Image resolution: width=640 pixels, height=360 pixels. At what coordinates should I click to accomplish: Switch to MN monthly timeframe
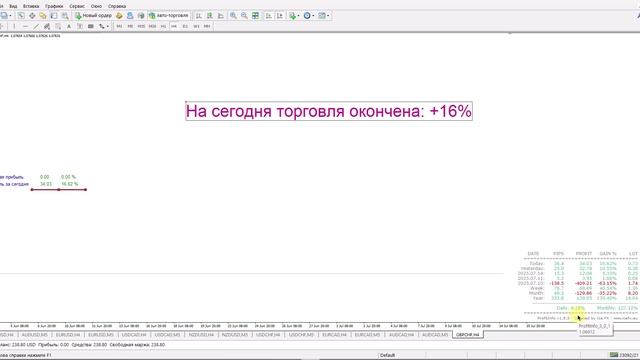tap(207, 26)
